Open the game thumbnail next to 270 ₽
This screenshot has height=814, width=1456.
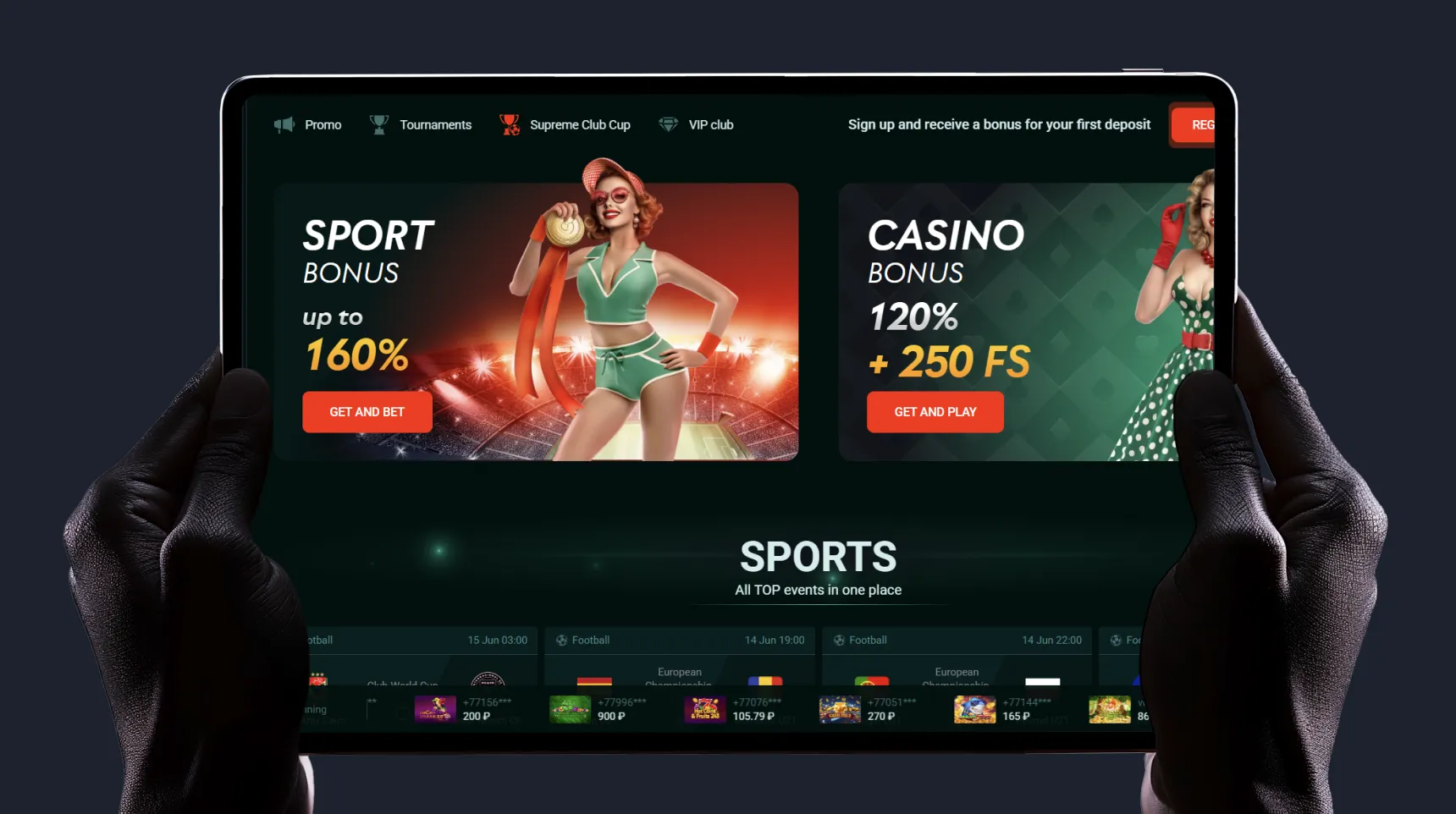click(x=840, y=709)
